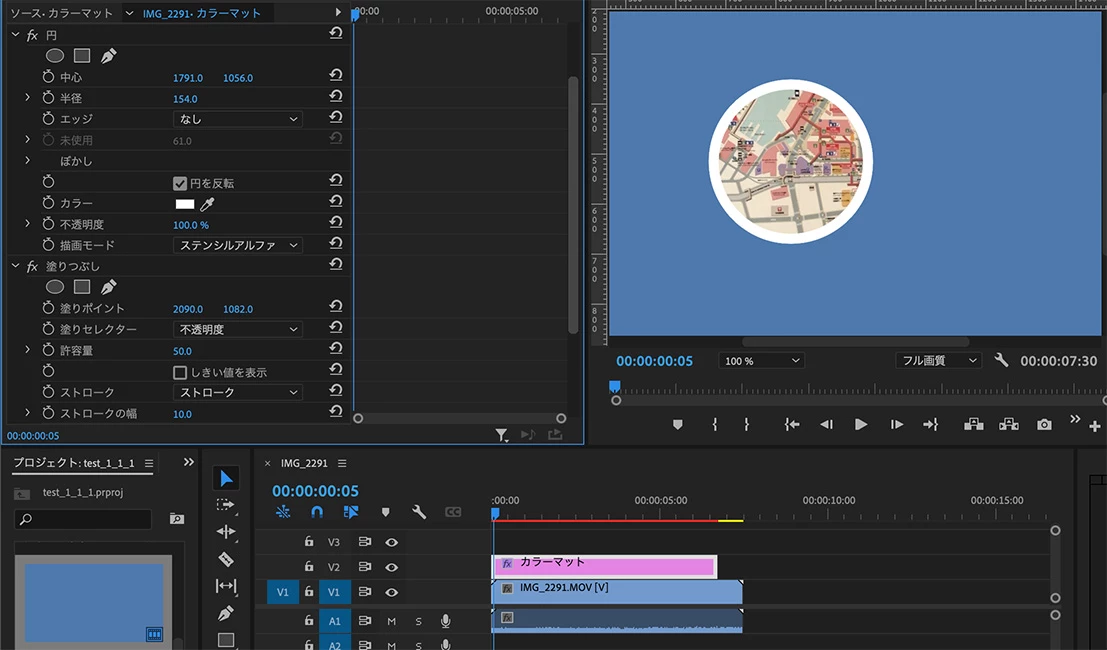Edit the 半径 value 154.0
The height and width of the screenshot is (650, 1107).
pos(185,99)
